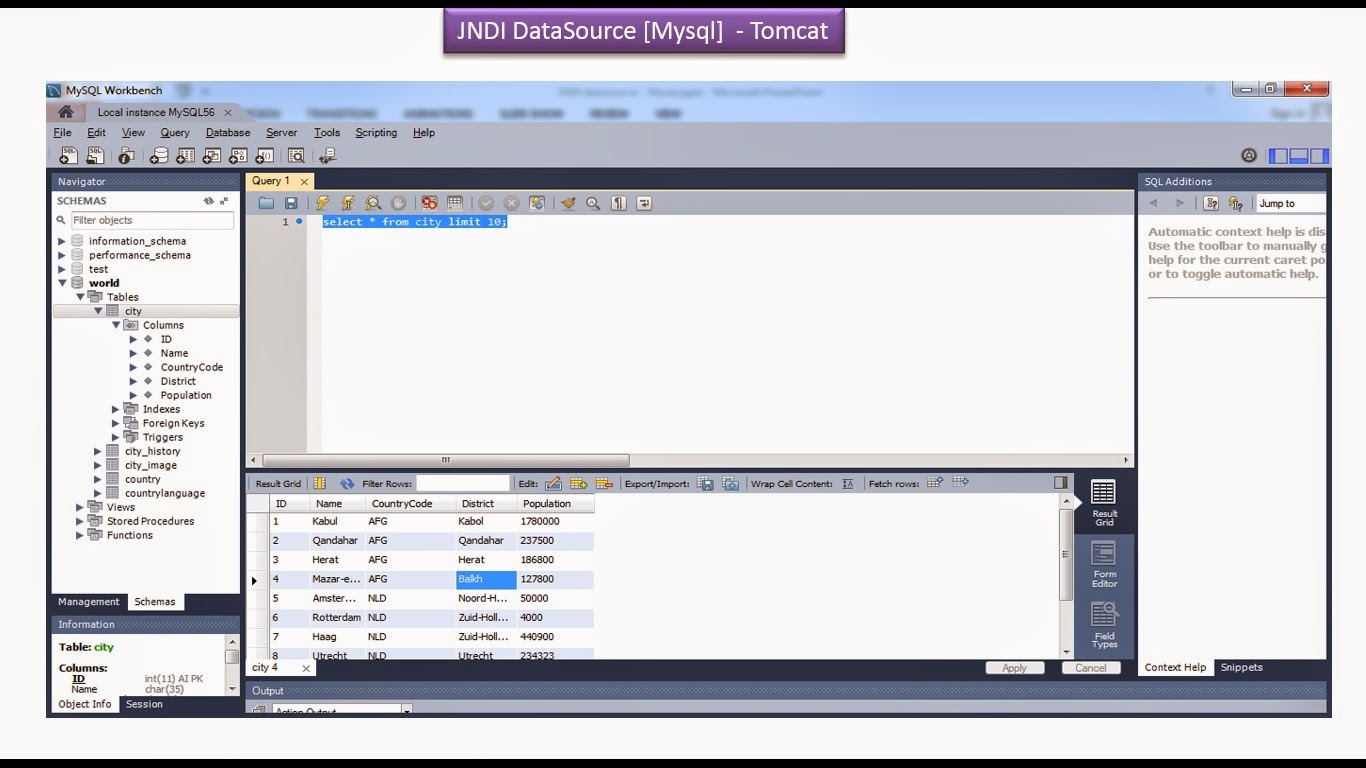The image size is (1366, 768).
Task: Open the Scripting menu
Action: pyautogui.click(x=376, y=132)
